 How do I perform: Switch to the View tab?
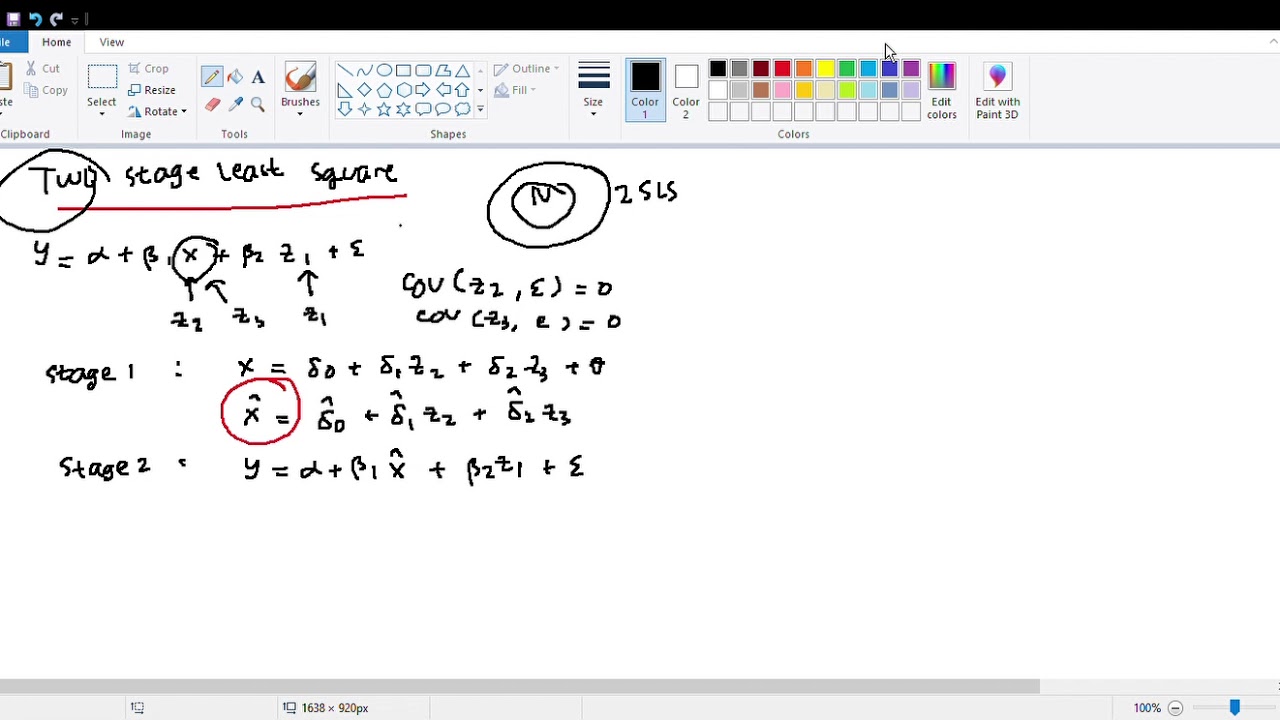[x=112, y=42]
